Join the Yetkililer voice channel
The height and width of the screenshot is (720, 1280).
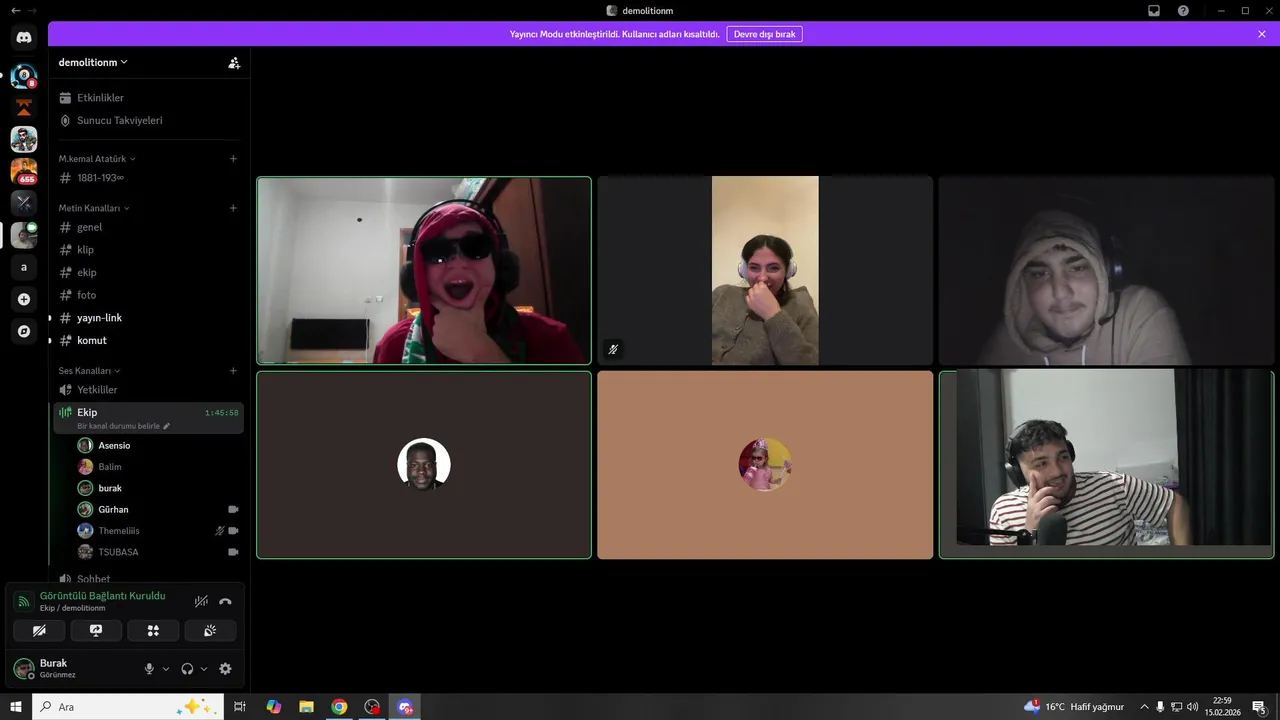148,389
